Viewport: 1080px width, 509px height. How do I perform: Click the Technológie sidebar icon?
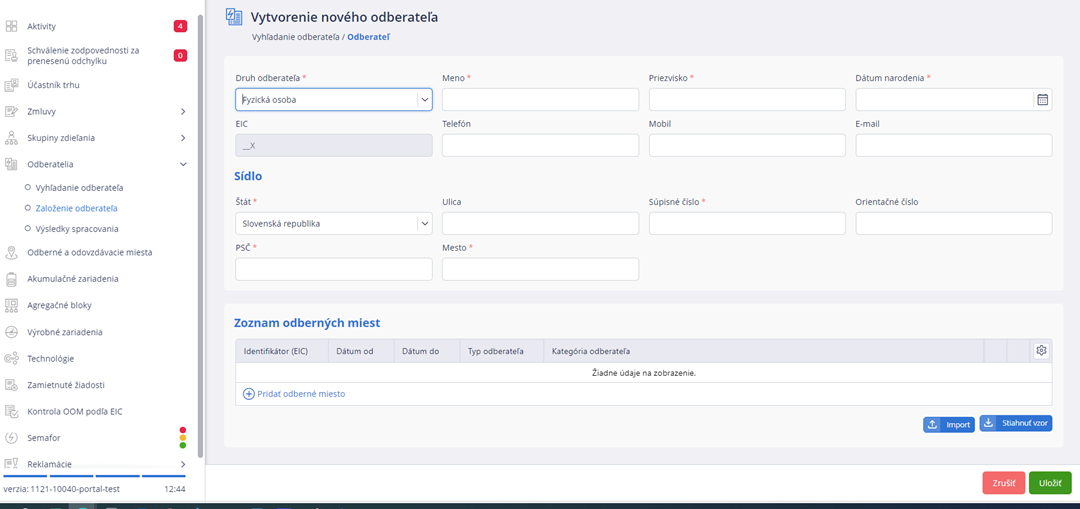tap(12, 358)
